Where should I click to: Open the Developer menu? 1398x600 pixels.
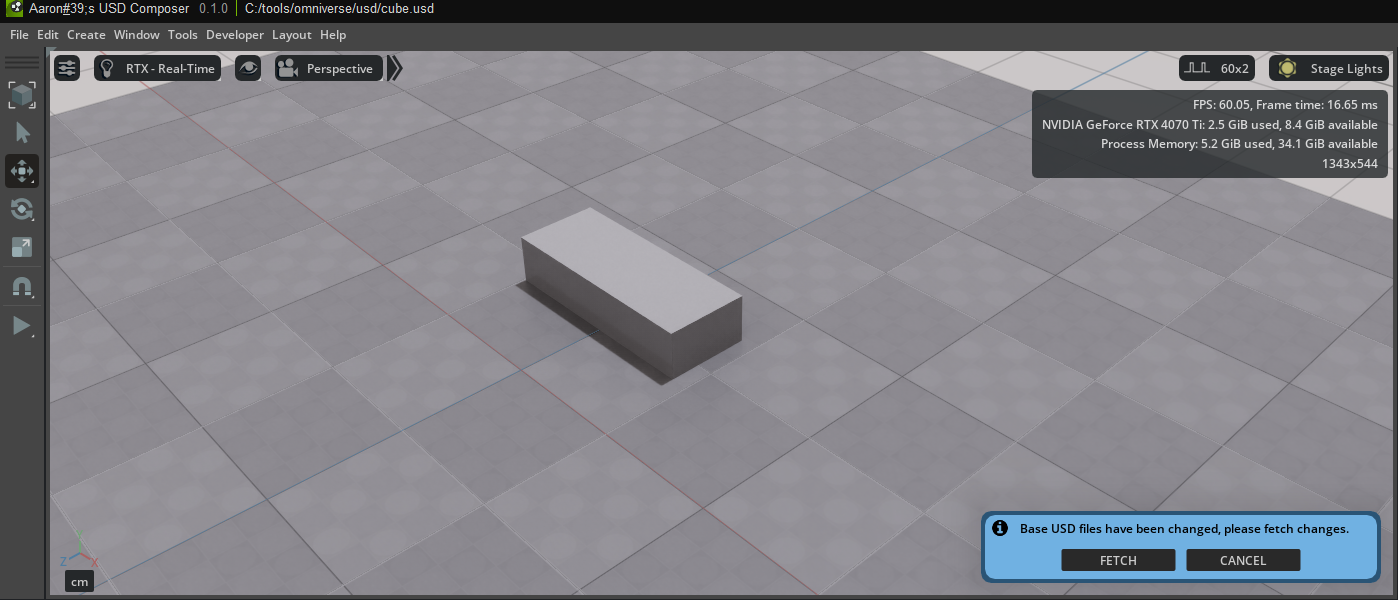point(235,34)
